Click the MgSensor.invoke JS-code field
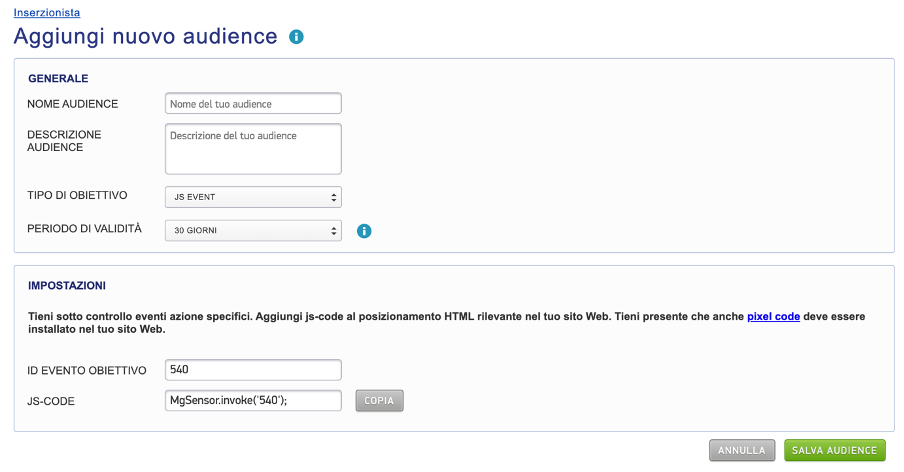The image size is (904, 472). point(253,401)
